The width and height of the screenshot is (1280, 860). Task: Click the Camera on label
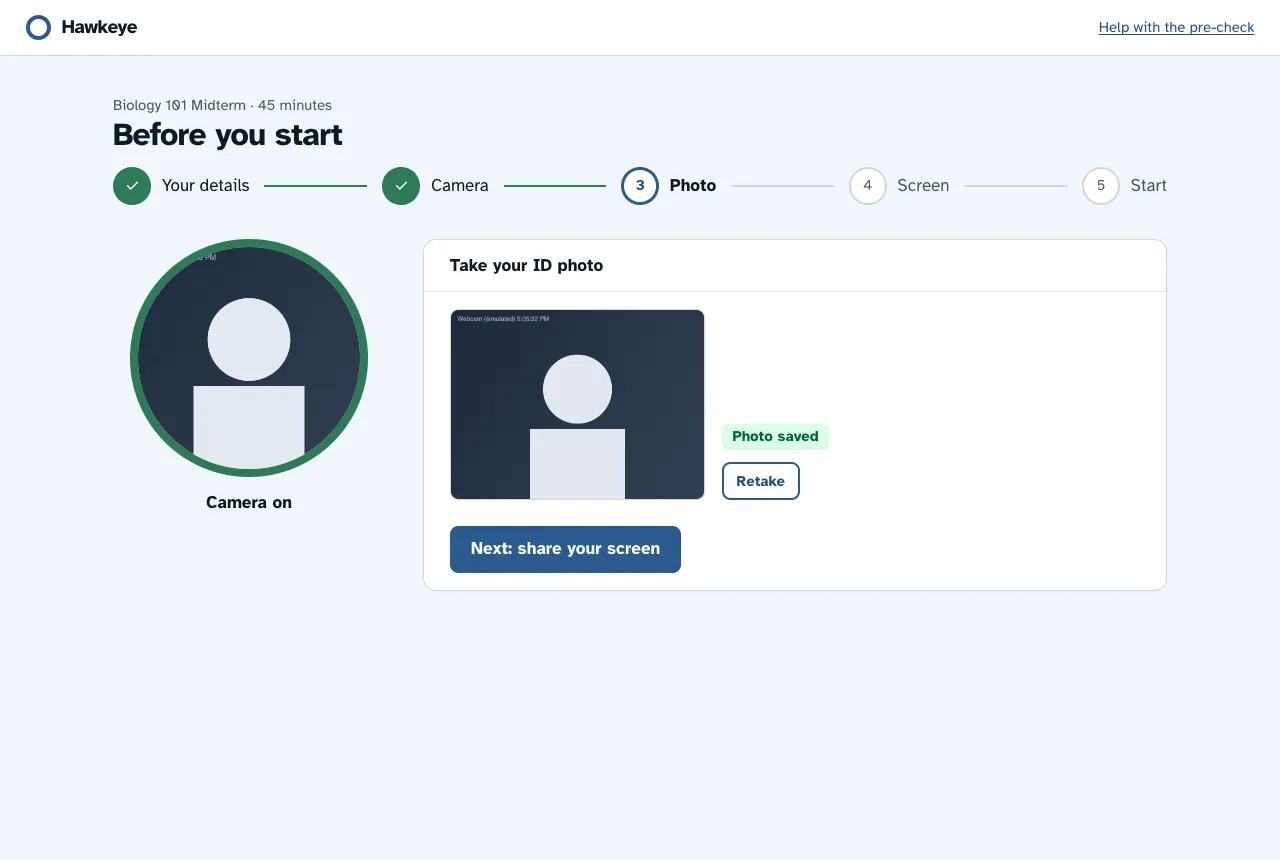(249, 502)
